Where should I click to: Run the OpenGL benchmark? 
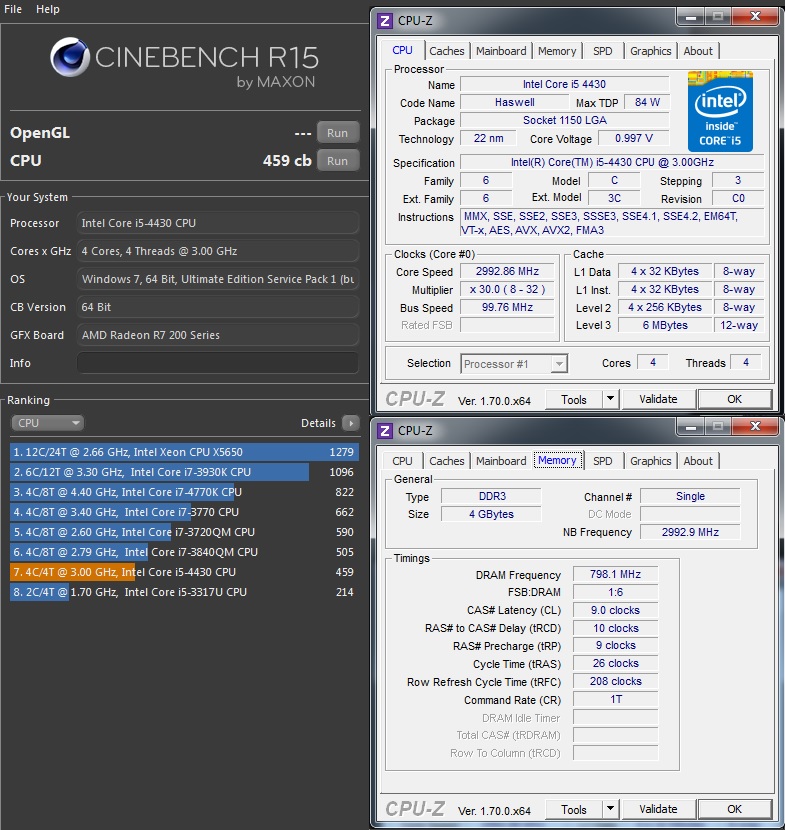337,133
